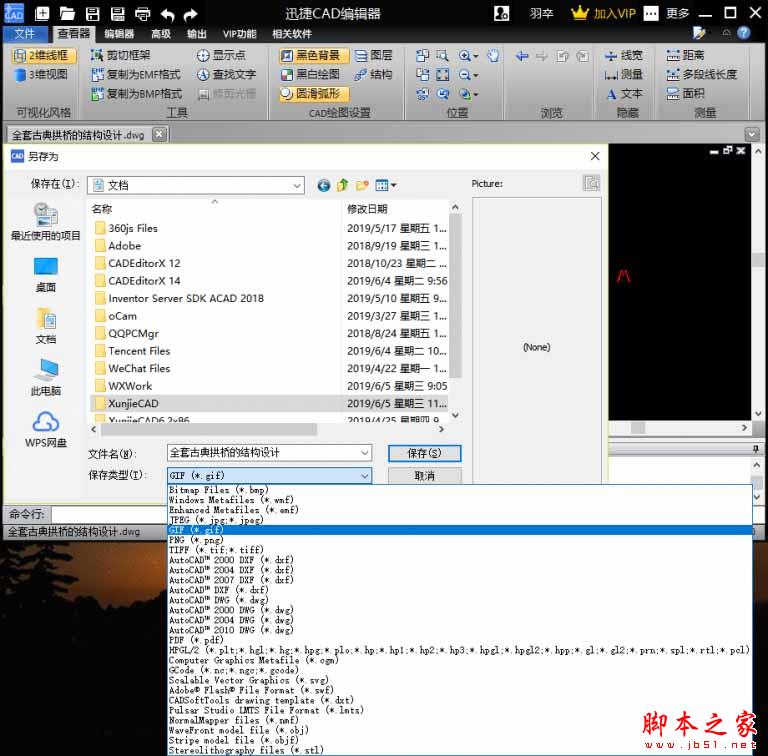Viewport: 768px width, 756px height.
Task: Create new folder icon in dialog
Action: tap(362, 185)
